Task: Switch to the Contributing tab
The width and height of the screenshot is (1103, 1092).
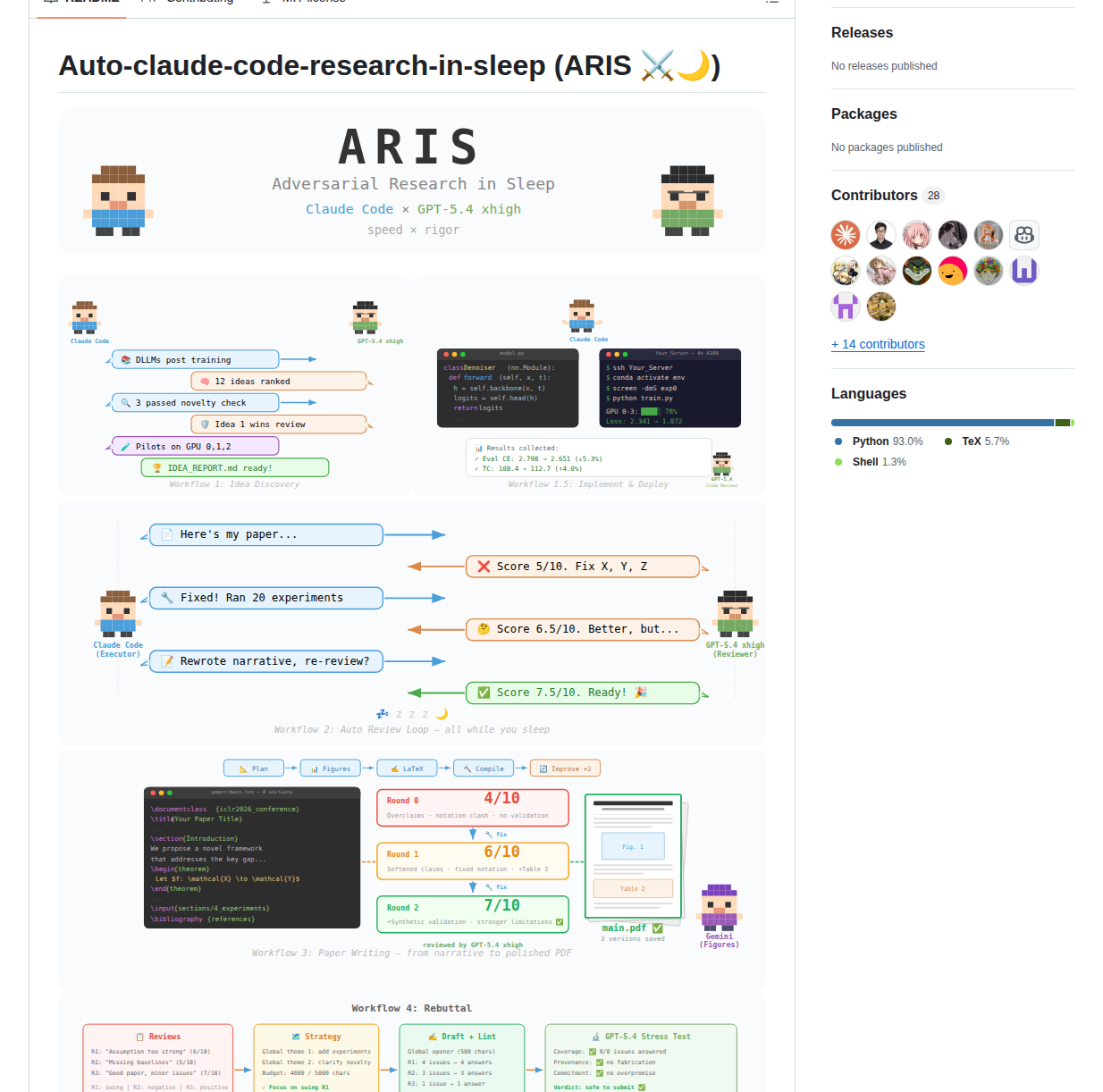Action: coord(198,2)
